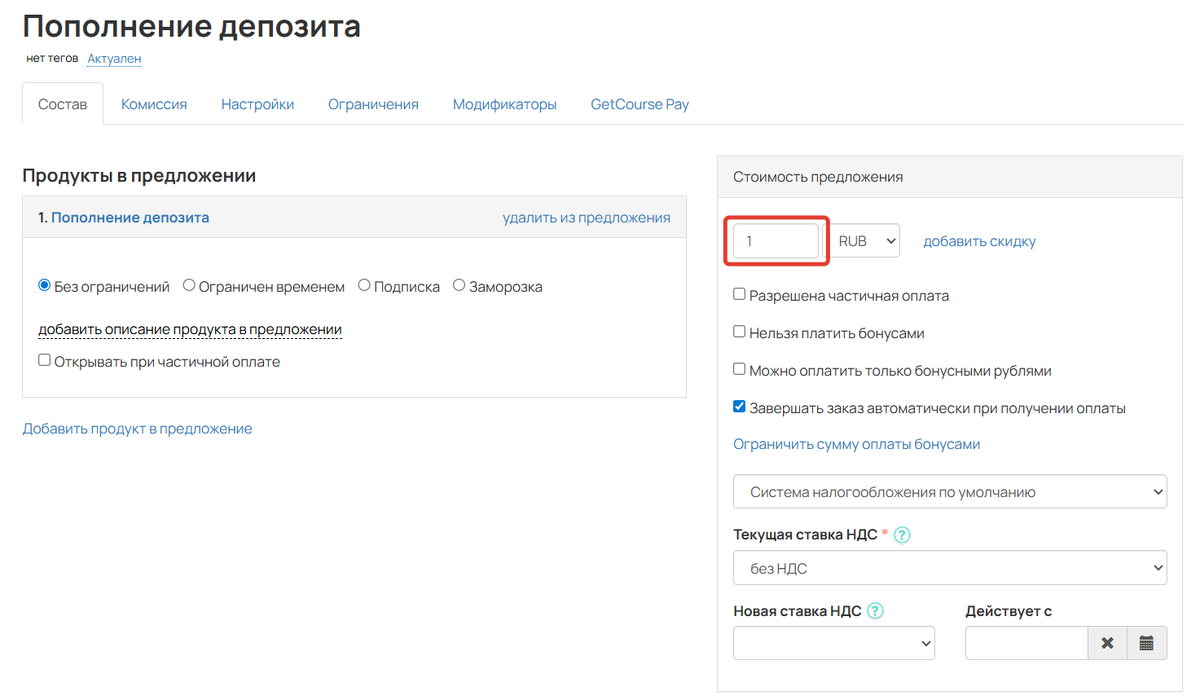This screenshot has width=1200, height=700.
Task: Open the RUB currency dropdown
Action: click(x=866, y=240)
